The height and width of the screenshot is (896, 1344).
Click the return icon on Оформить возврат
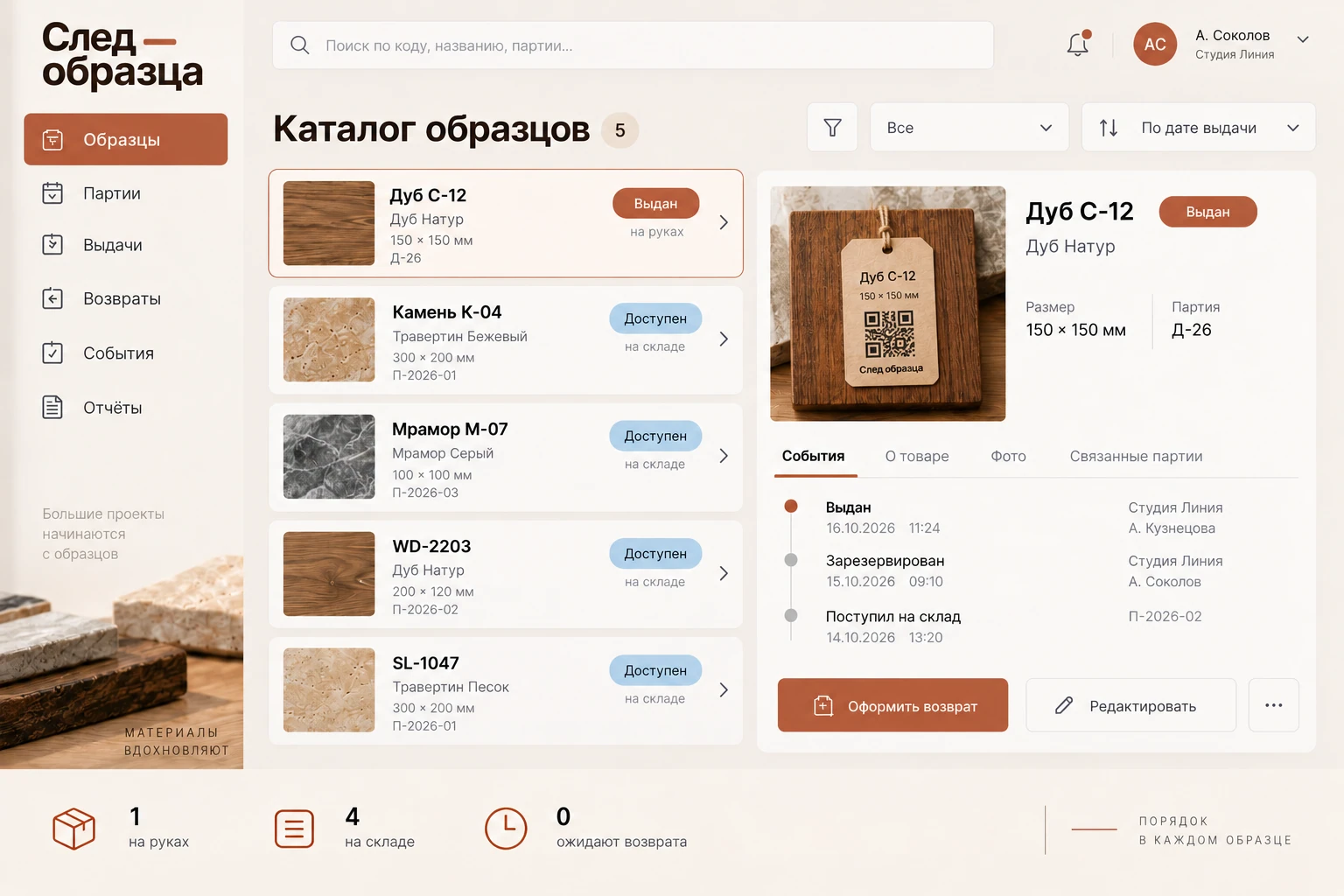[823, 705]
